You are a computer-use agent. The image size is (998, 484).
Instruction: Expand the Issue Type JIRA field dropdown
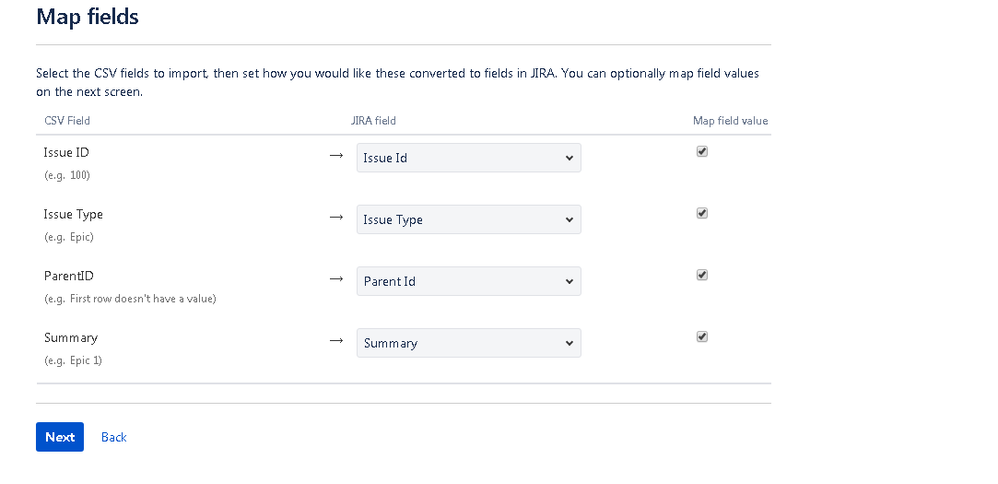click(468, 220)
